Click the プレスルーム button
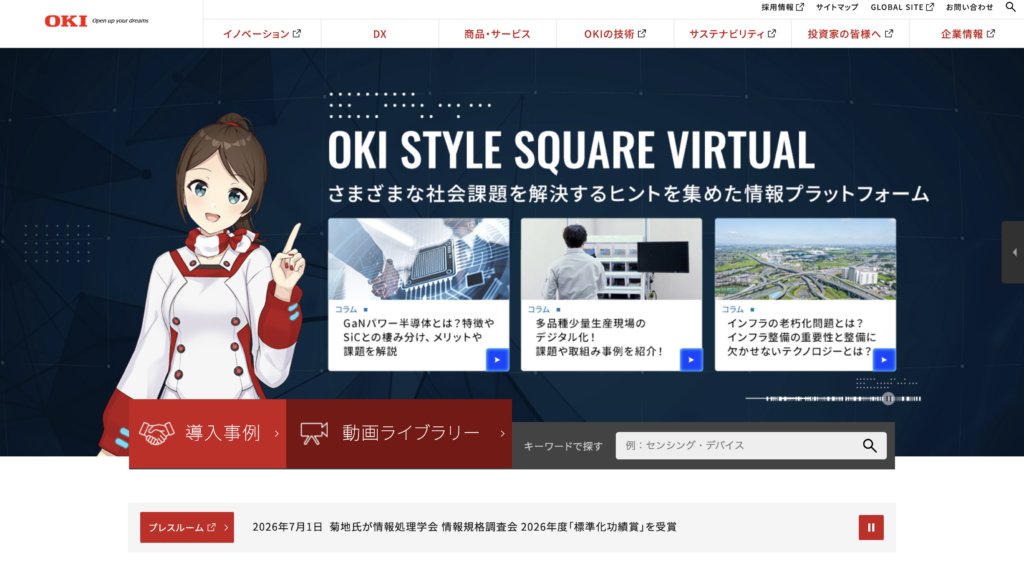1024x570 pixels. (187, 528)
